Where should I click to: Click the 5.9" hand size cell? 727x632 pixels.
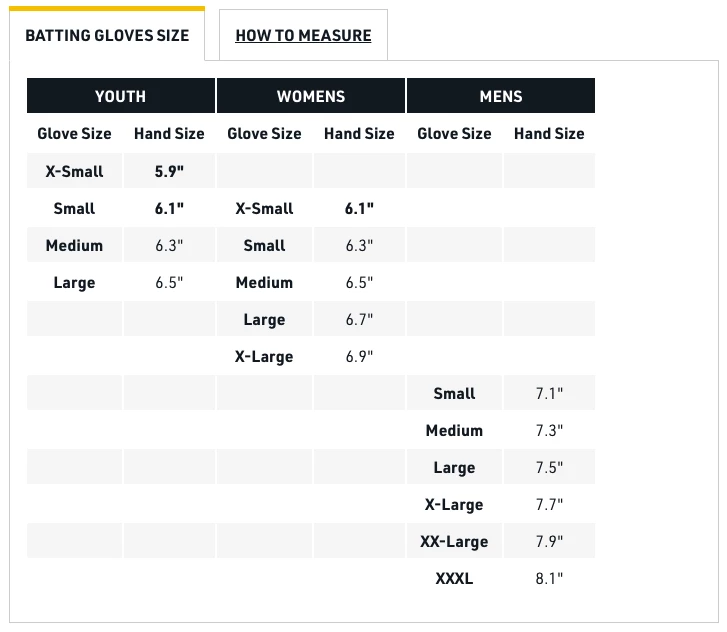(x=169, y=171)
